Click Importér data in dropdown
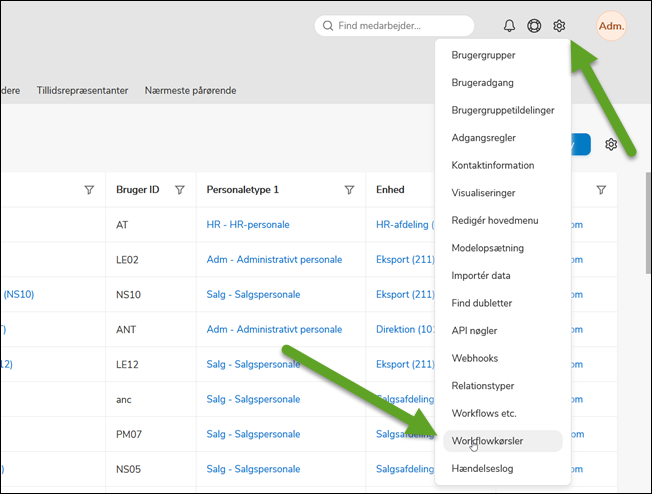Image resolution: width=652 pixels, height=494 pixels. [480, 275]
